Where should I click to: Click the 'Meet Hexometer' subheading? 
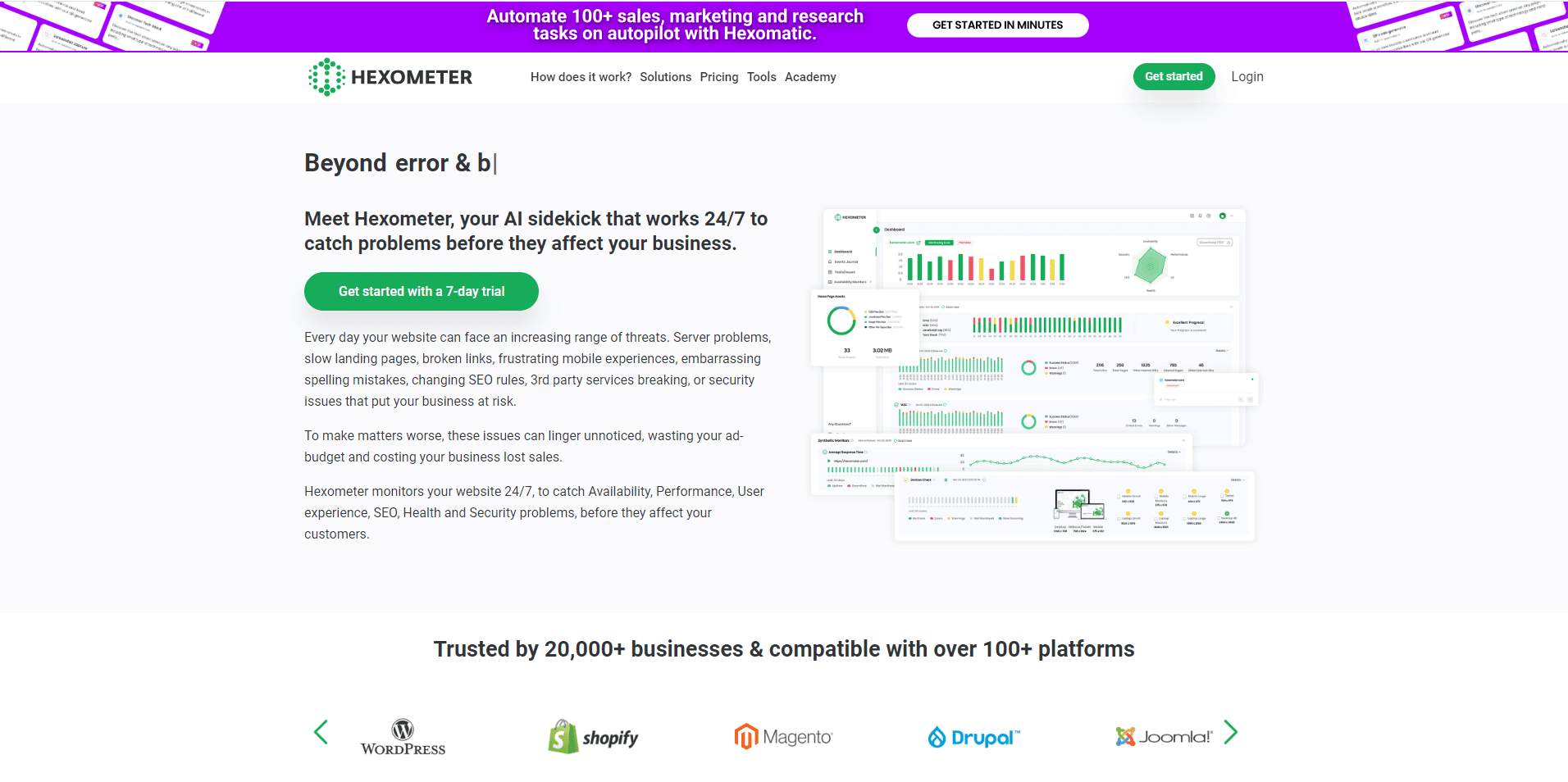(536, 231)
